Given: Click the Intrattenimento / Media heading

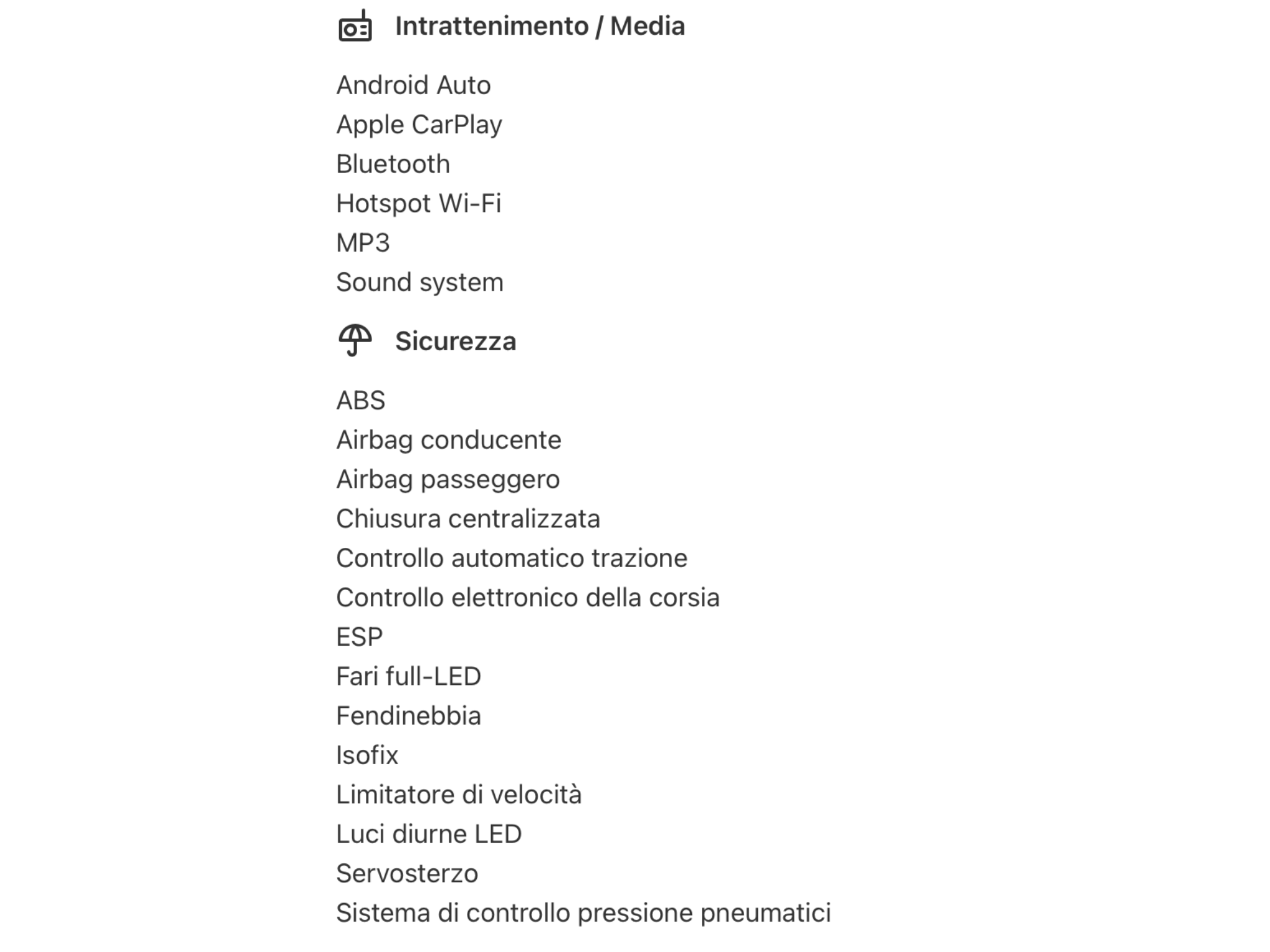Looking at the screenshot, I should point(540,27).
